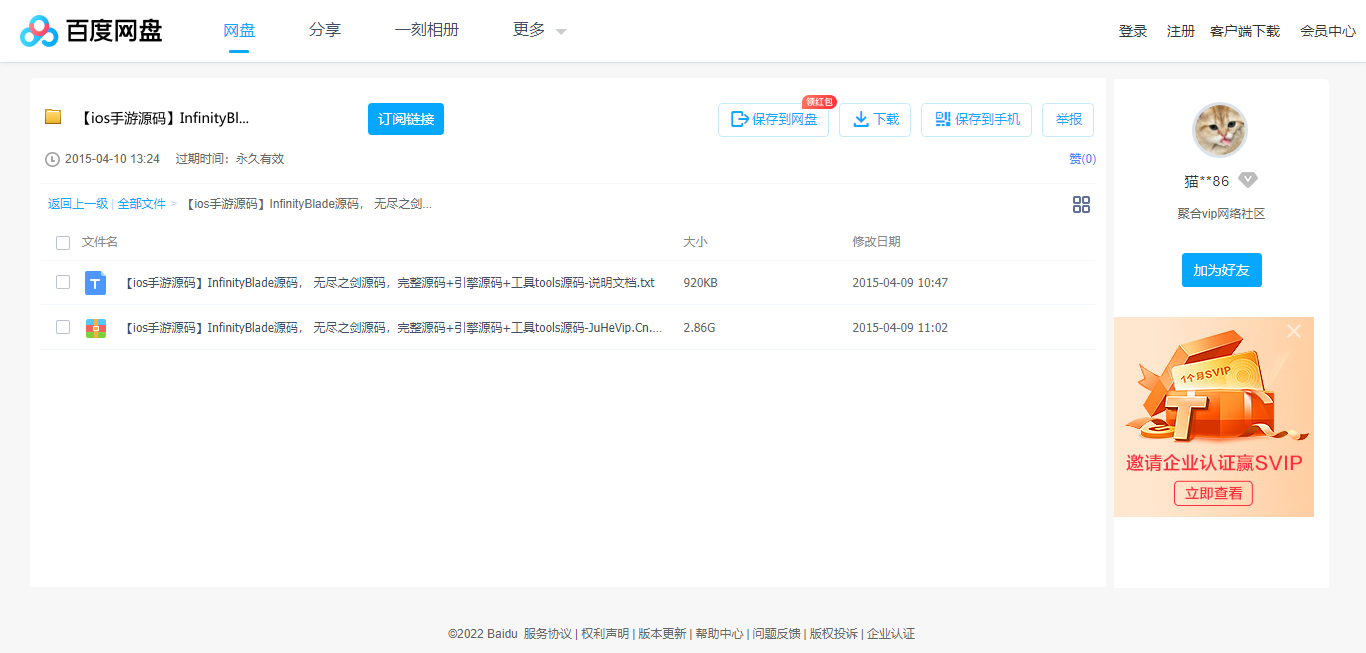Click 立即查看 in the SVIP banner
The width and height of the screenshot is (1366, 653).
coord(1213,493)
